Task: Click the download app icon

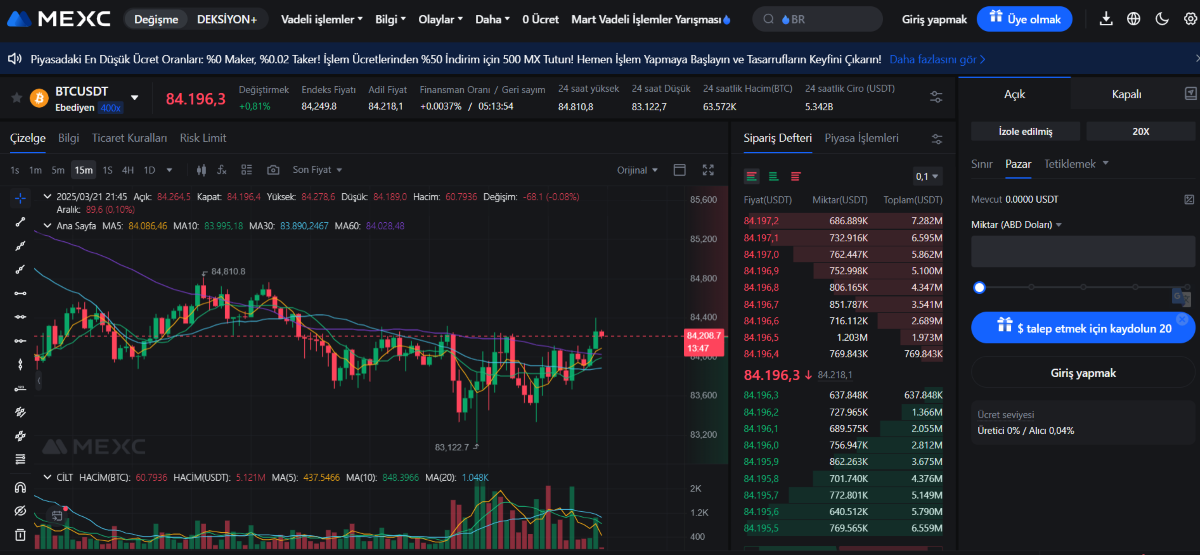Action: [1106, 19]
